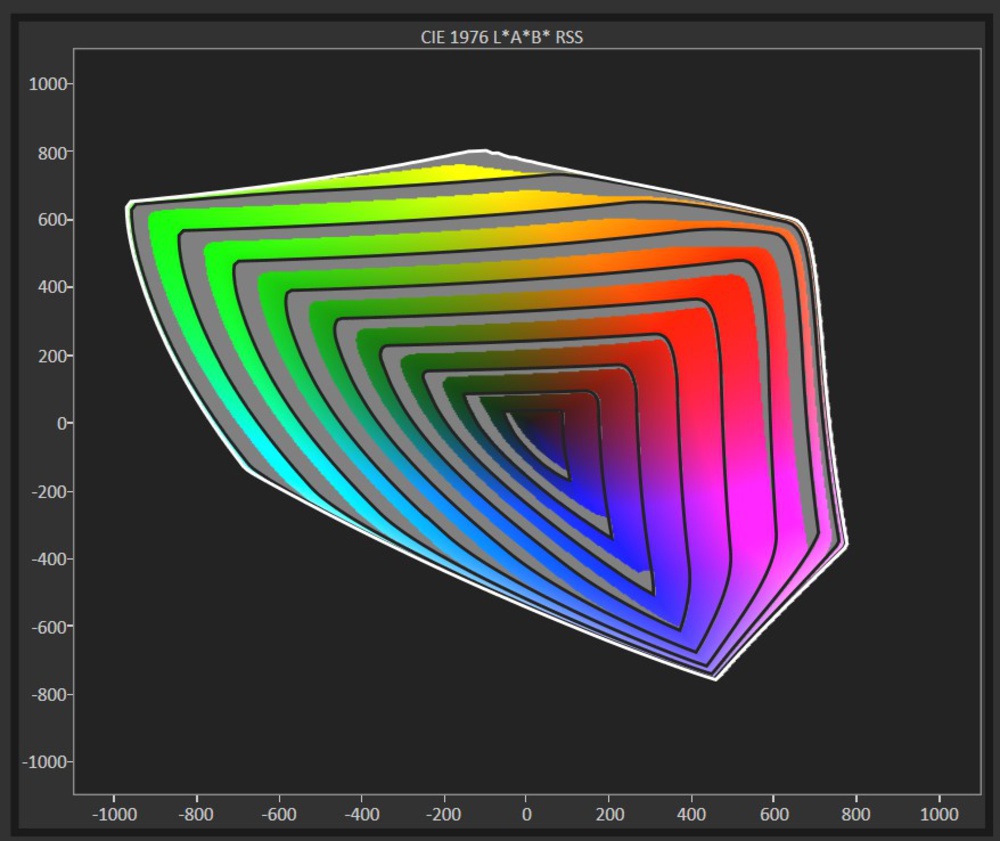Viewport: 1000px width, 841px height.
Task: Pick the magenta region near the right edge
Action: 790,500
